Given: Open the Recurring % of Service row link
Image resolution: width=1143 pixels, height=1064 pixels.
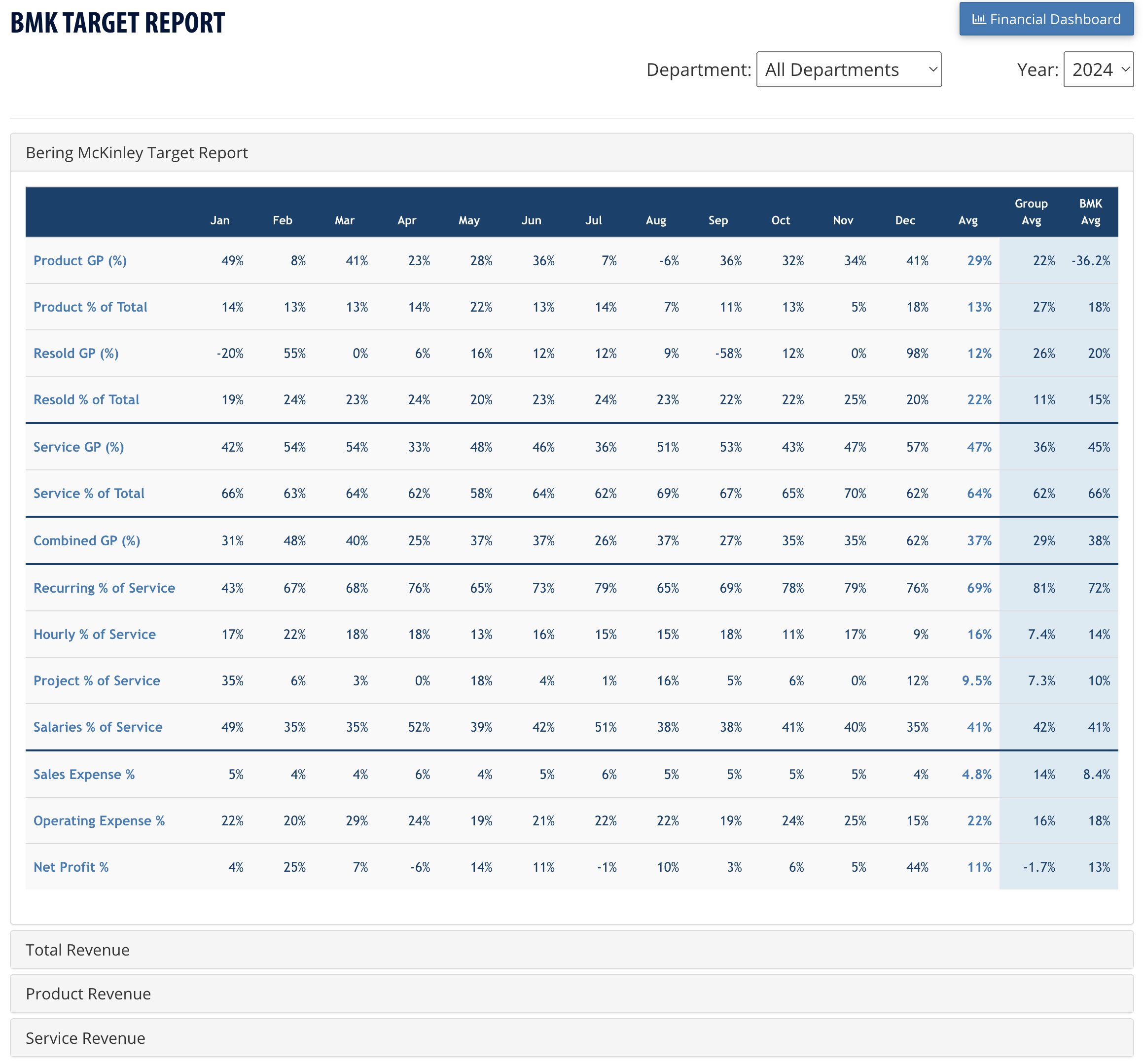Looking at the screenshot, I should pos(104,588).
